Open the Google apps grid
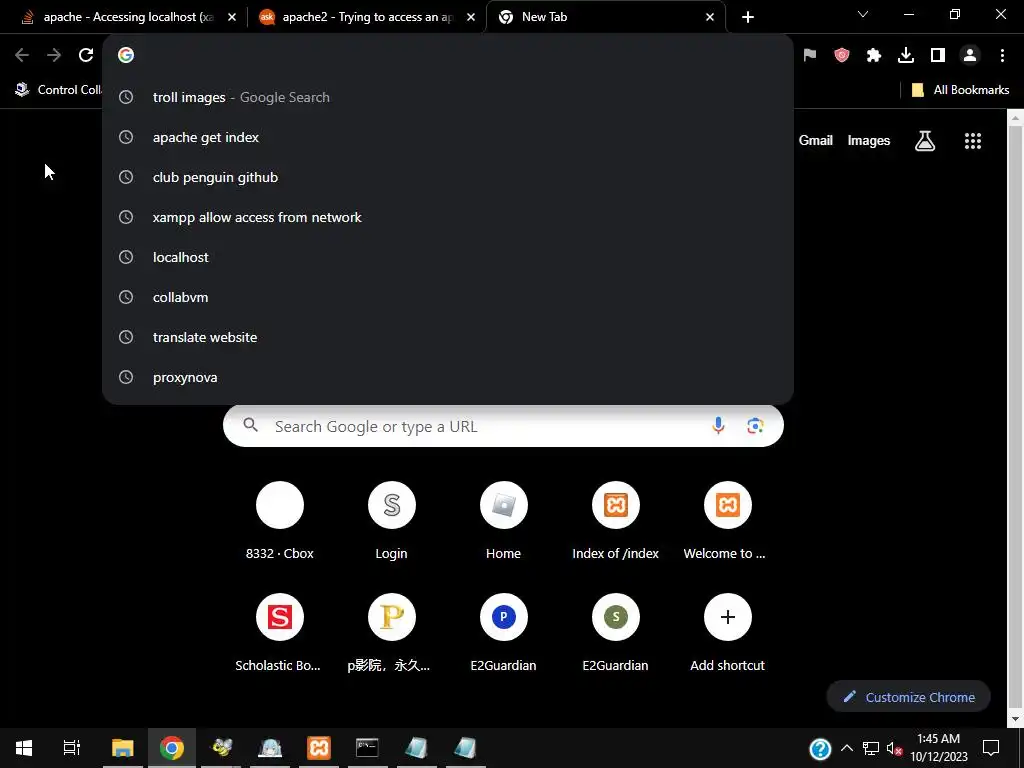Image resolution: width=1024 pixels, height=768 pixels. coord(973,140)
